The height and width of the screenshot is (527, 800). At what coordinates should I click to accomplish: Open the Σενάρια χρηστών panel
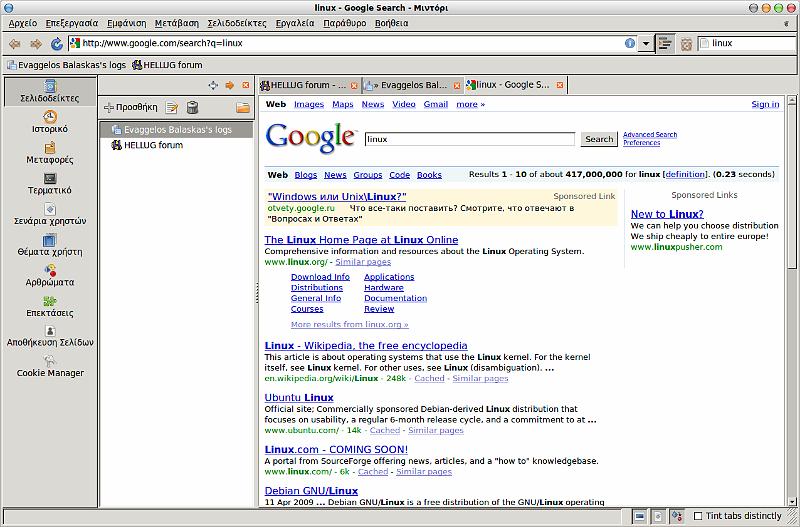point(50,214)
